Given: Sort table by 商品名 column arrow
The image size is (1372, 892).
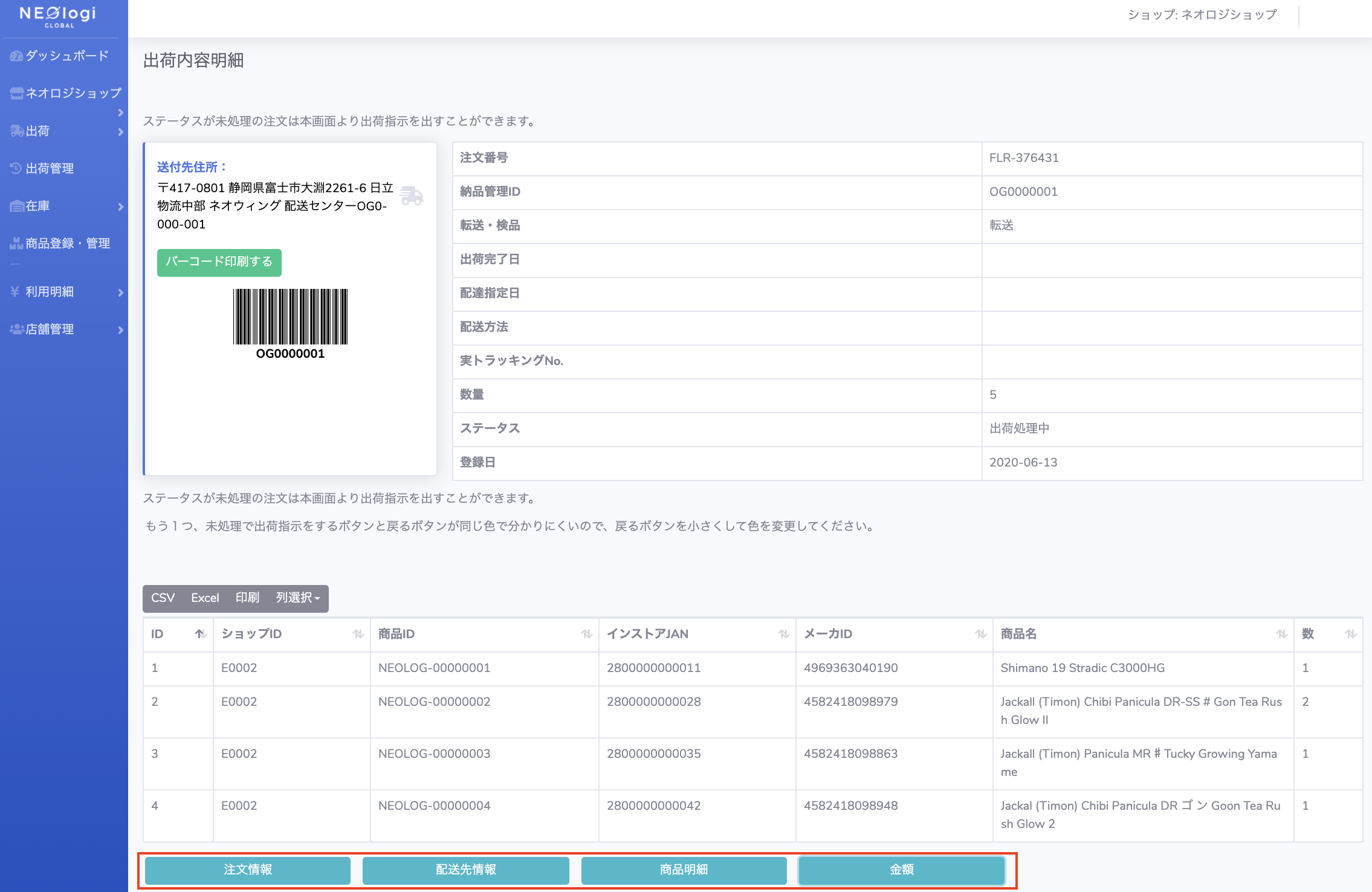Looking at the screenshot, I should click(1282, 634).
